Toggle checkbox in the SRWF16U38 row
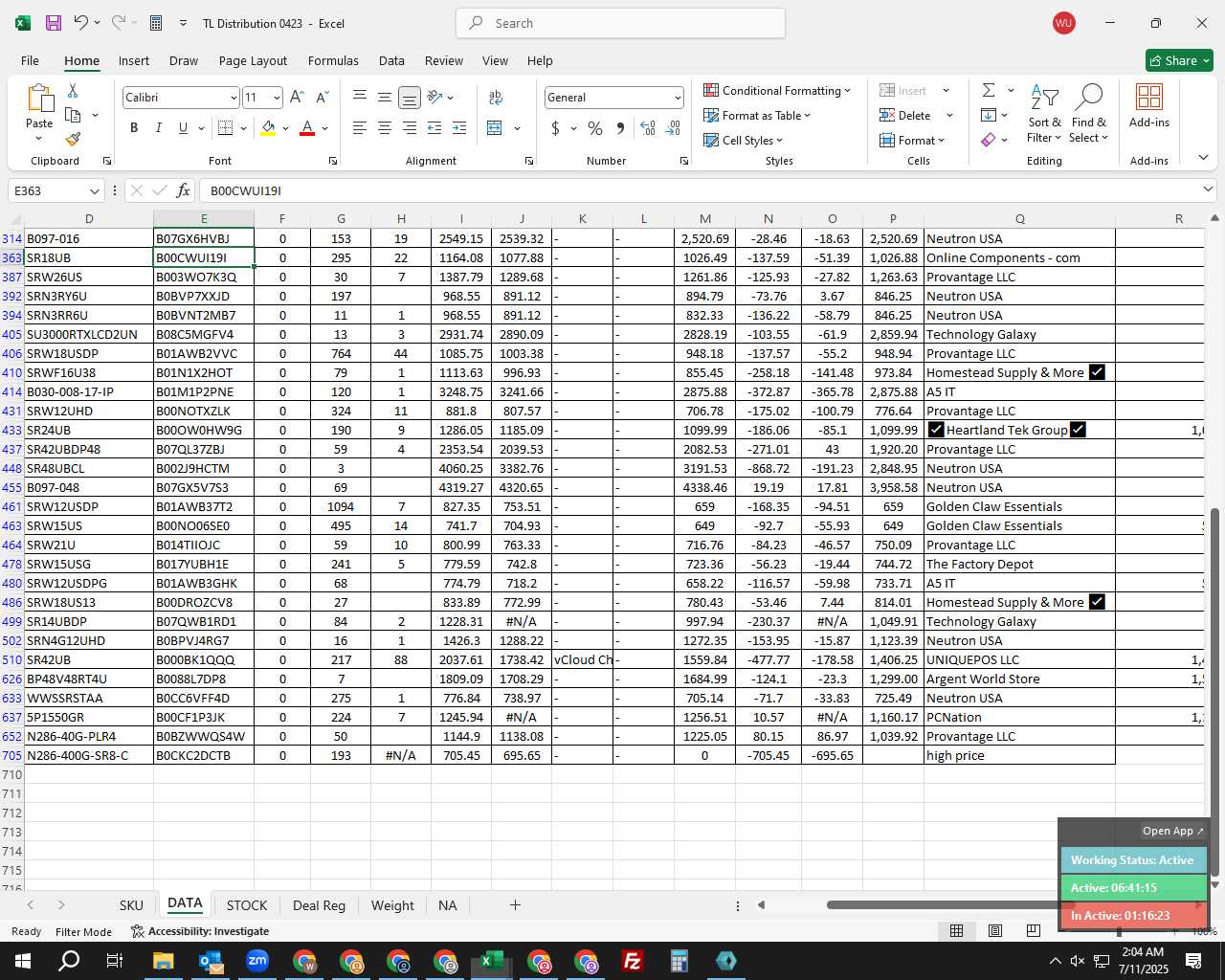 tap(1097, 372)
